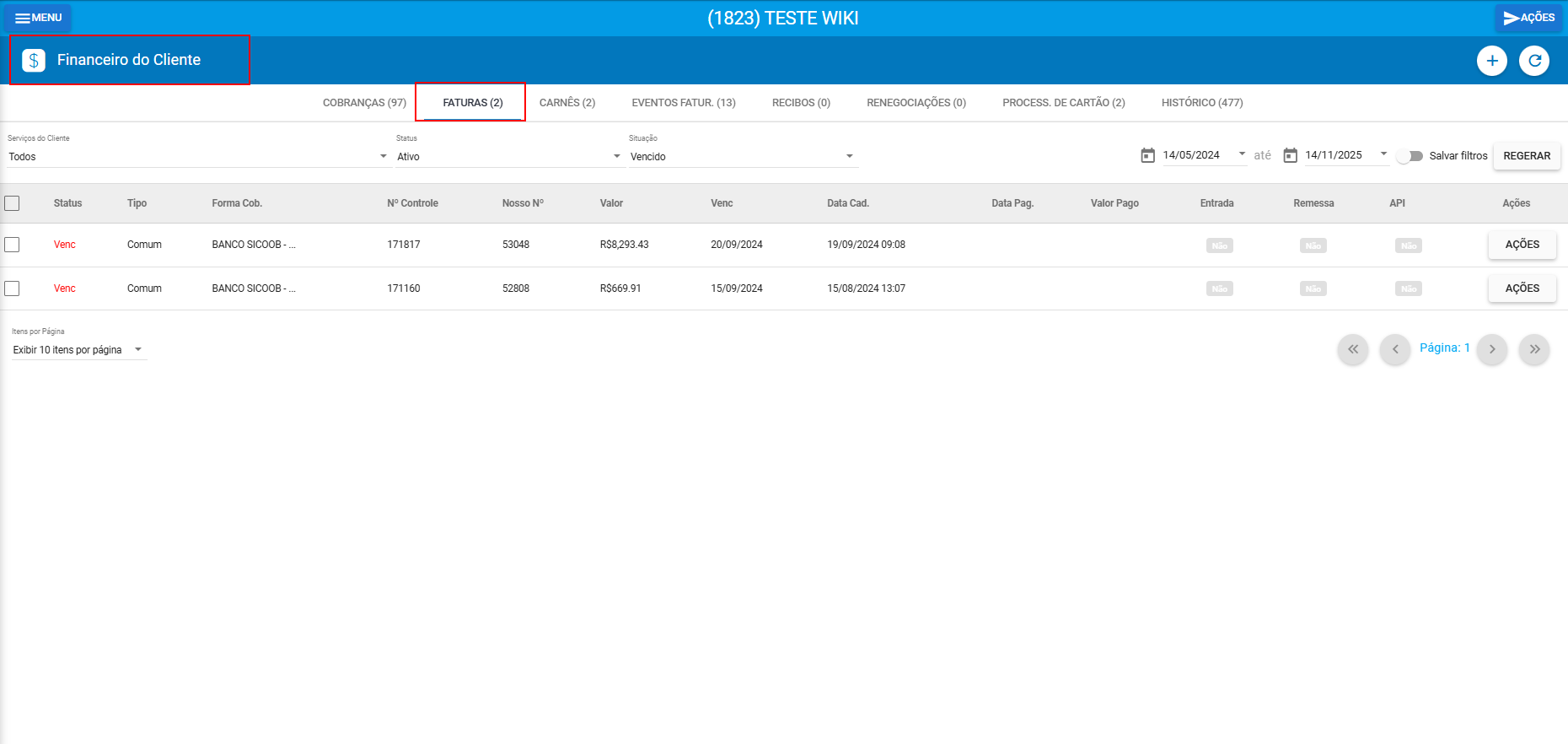This screenshot has width=1568, height=744.
Task: Click API Não badge in row 171160
Action: pyautogui.click(x=1409, y=288)
